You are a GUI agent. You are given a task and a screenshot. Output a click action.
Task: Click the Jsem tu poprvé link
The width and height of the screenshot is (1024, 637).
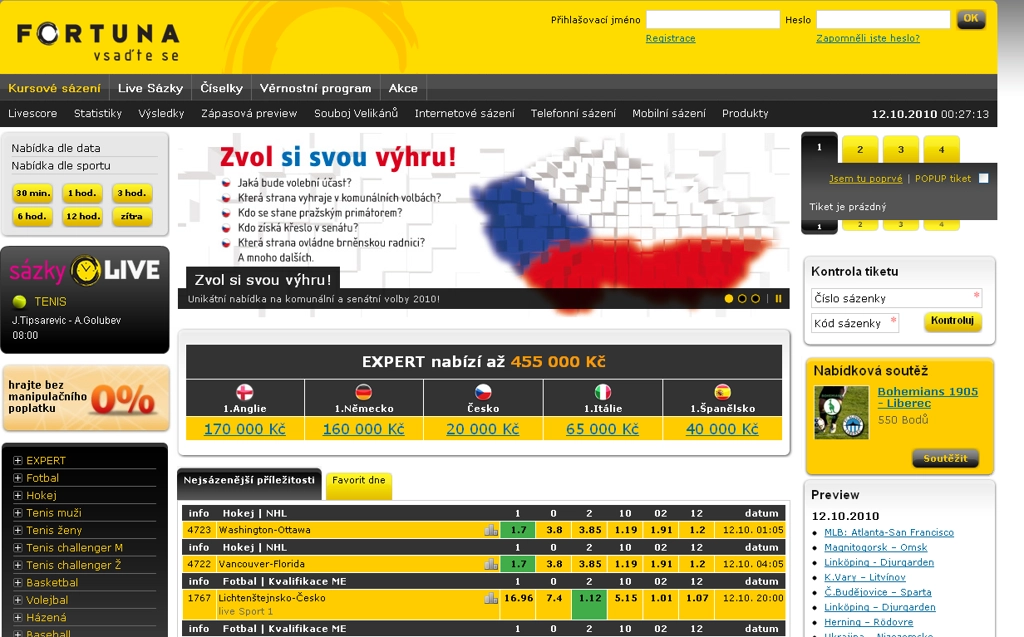pyautogui.click(x=865, y=178)
